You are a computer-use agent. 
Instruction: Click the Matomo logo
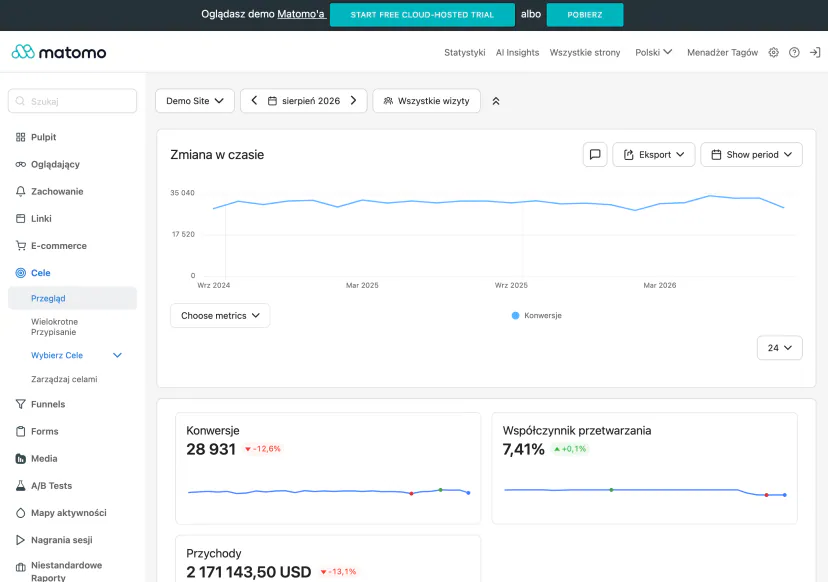[59, 52]
